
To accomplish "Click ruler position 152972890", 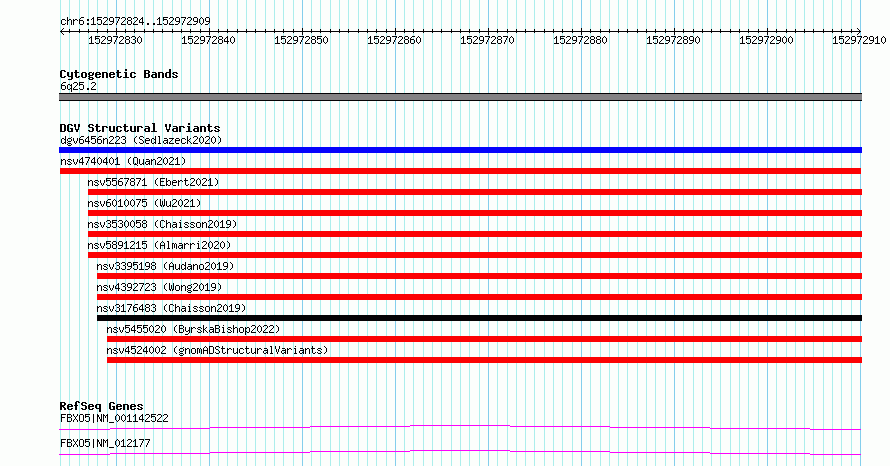I will click(x=673, y=40).
